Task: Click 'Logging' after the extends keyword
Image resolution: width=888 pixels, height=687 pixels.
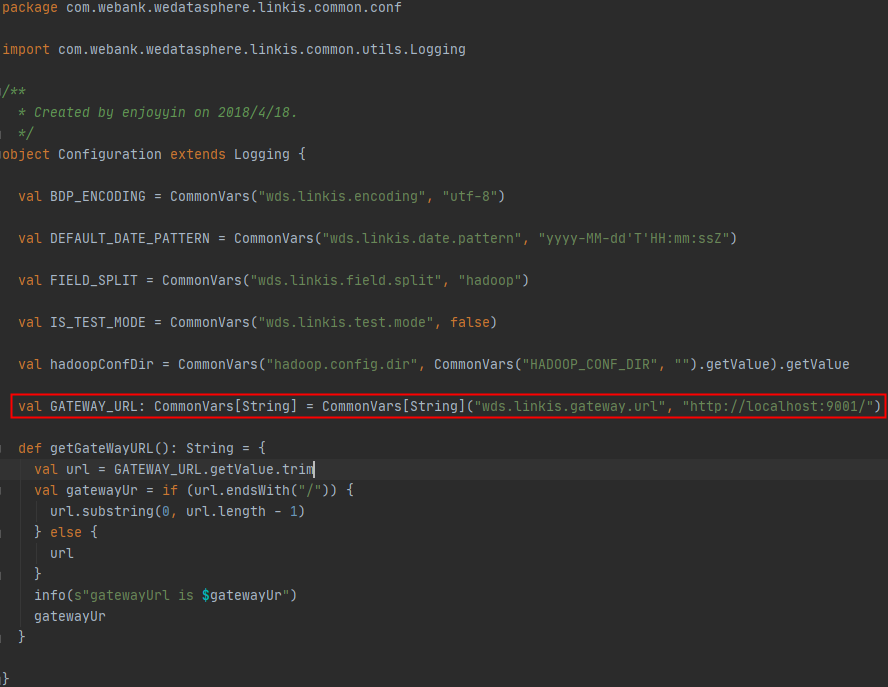Action: (x=262, y=154)
